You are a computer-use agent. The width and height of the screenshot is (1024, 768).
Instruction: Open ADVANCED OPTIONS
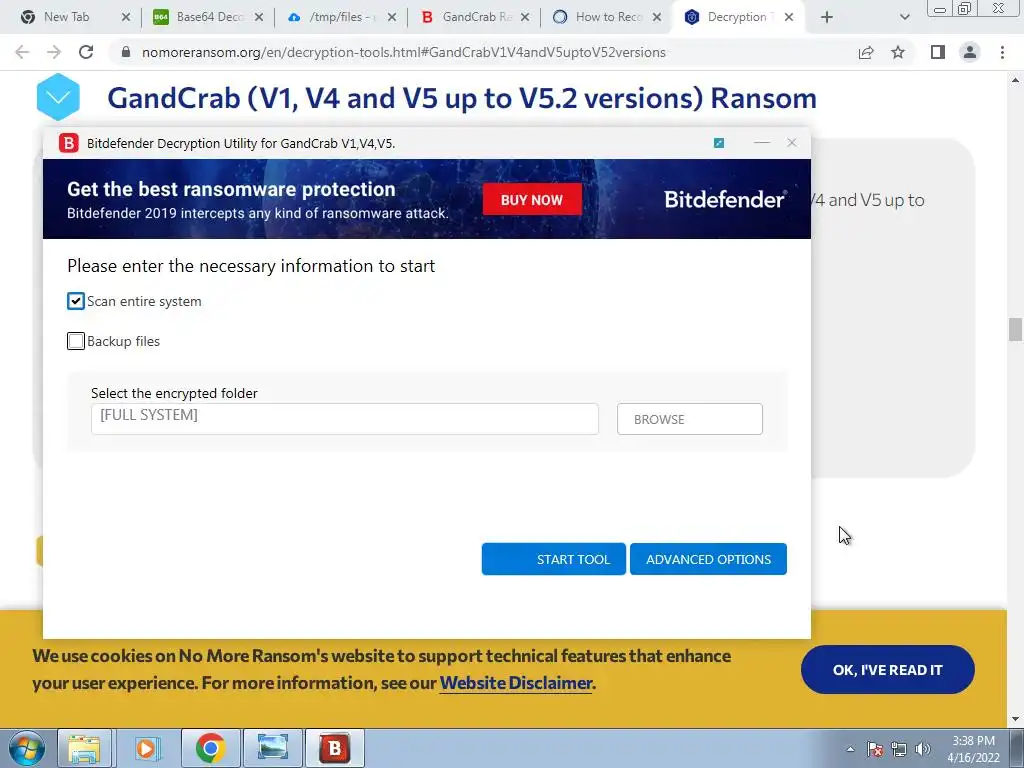(x=709, y=559)
